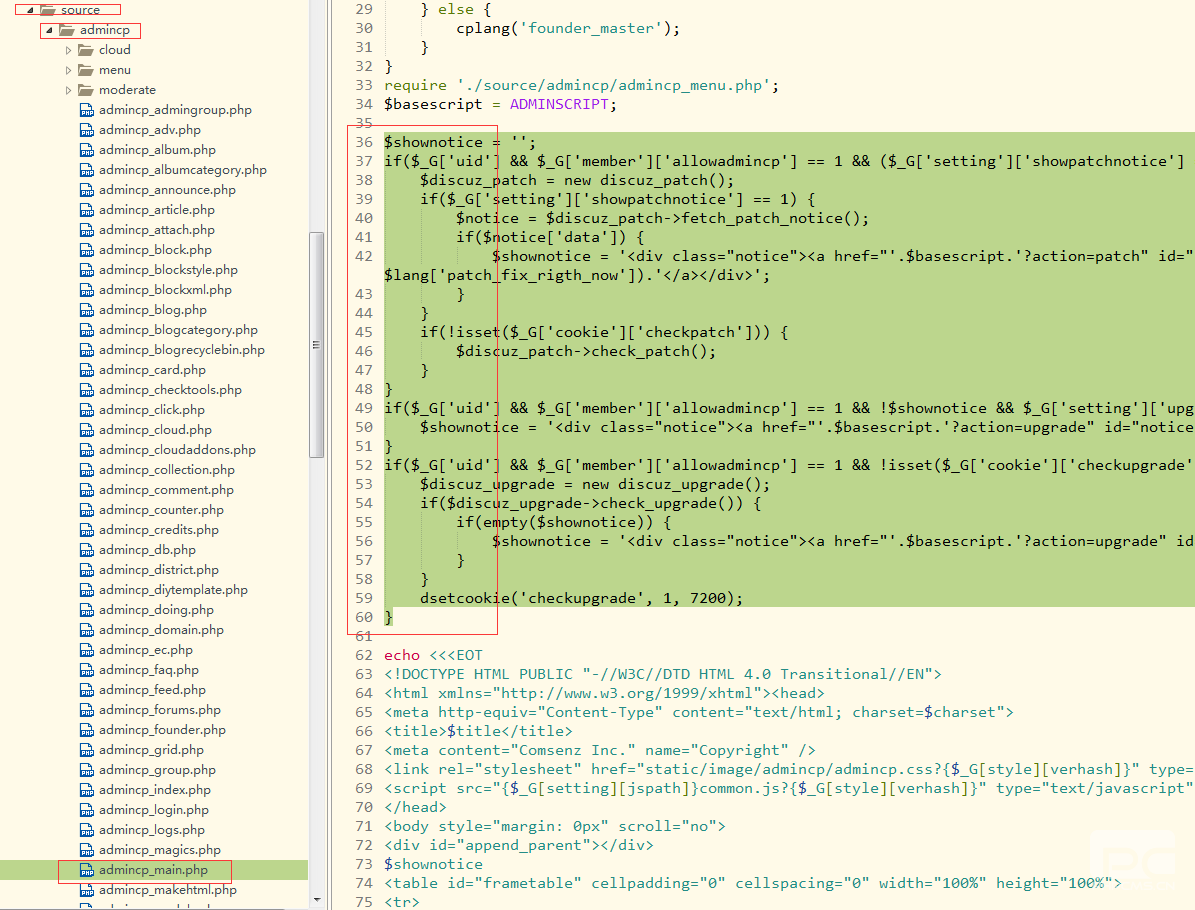Click the admincp folder icon
The image size is (1195, 910).
pyautogui.click(x=66, y=30)
